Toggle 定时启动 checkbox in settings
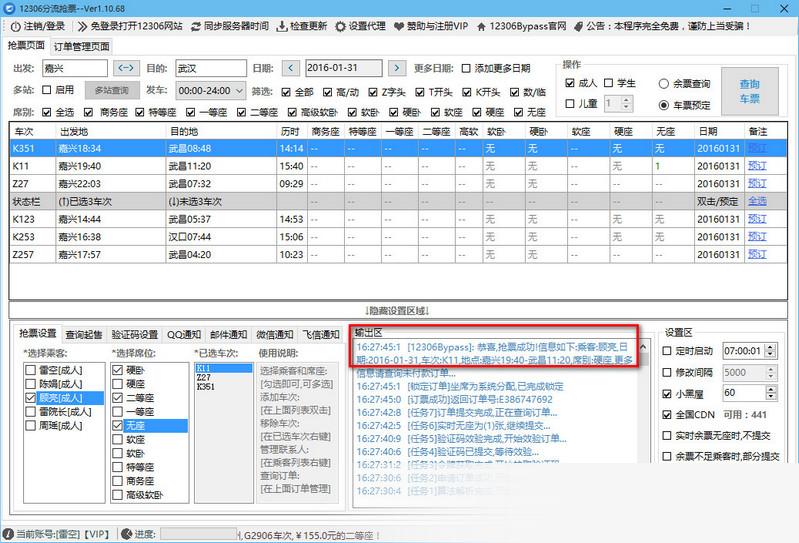 [x=669, y=351]
